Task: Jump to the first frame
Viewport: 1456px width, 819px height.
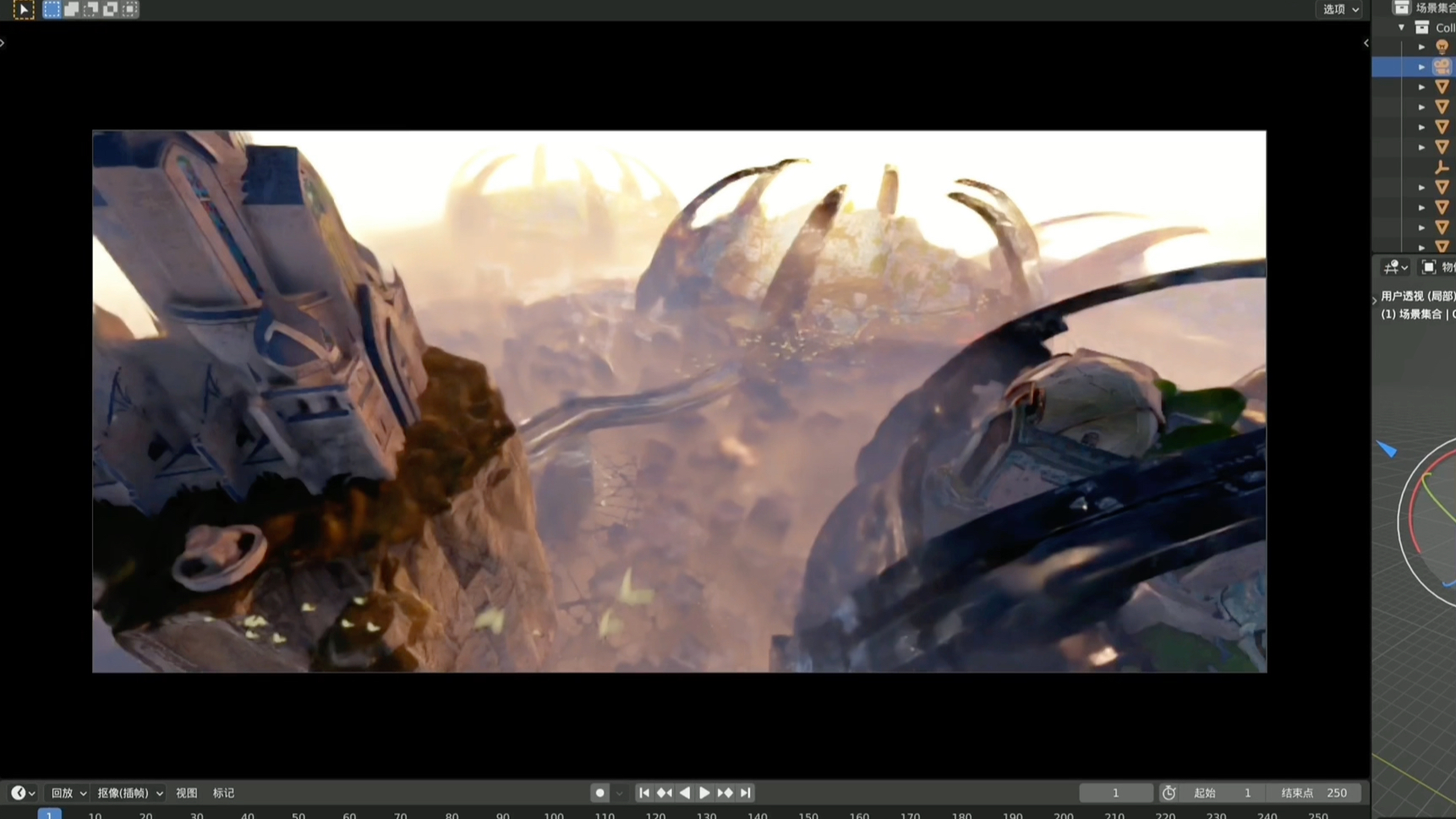Action: click(644, 793)
